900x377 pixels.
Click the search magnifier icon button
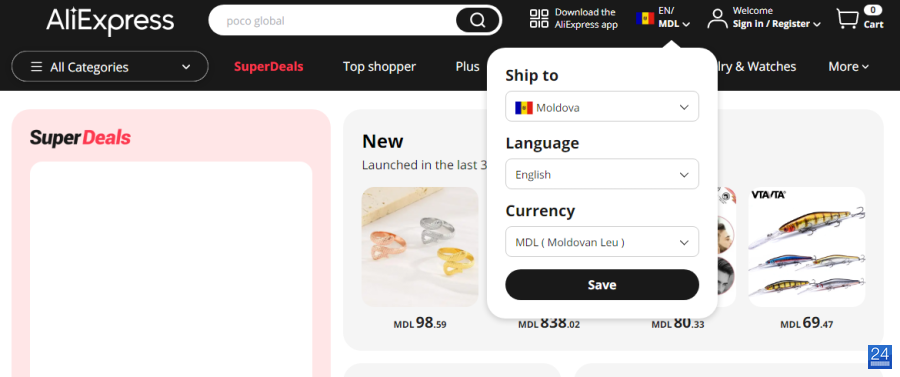pos(478,21)
